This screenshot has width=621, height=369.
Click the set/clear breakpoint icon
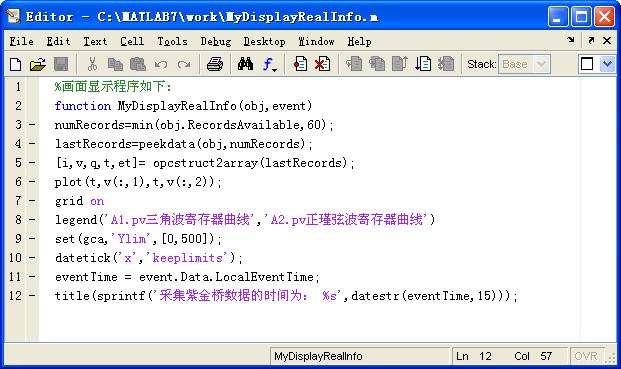pos(300,64)
